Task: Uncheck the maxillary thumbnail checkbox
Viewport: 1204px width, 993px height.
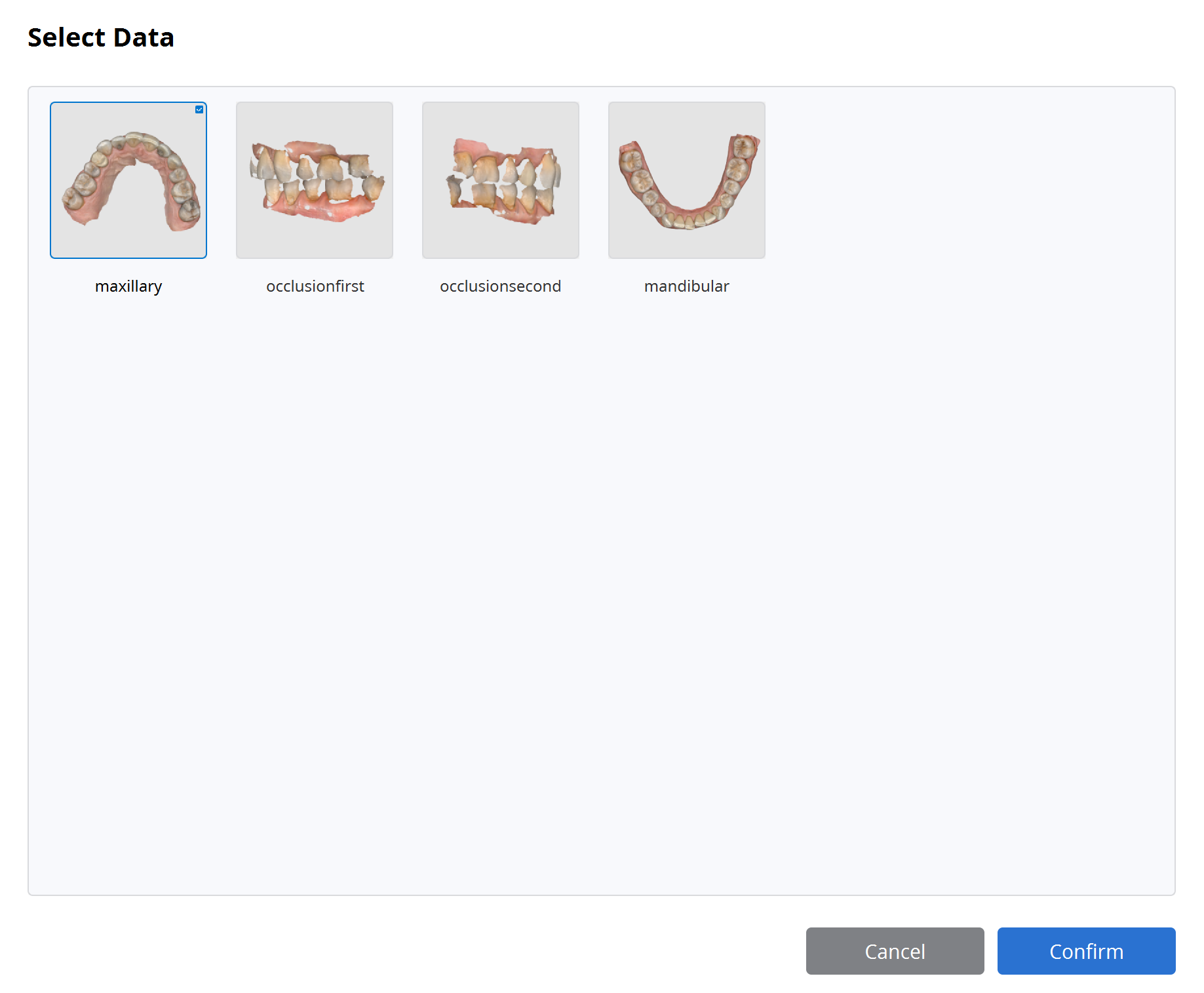Action: [x=199, y=109]
